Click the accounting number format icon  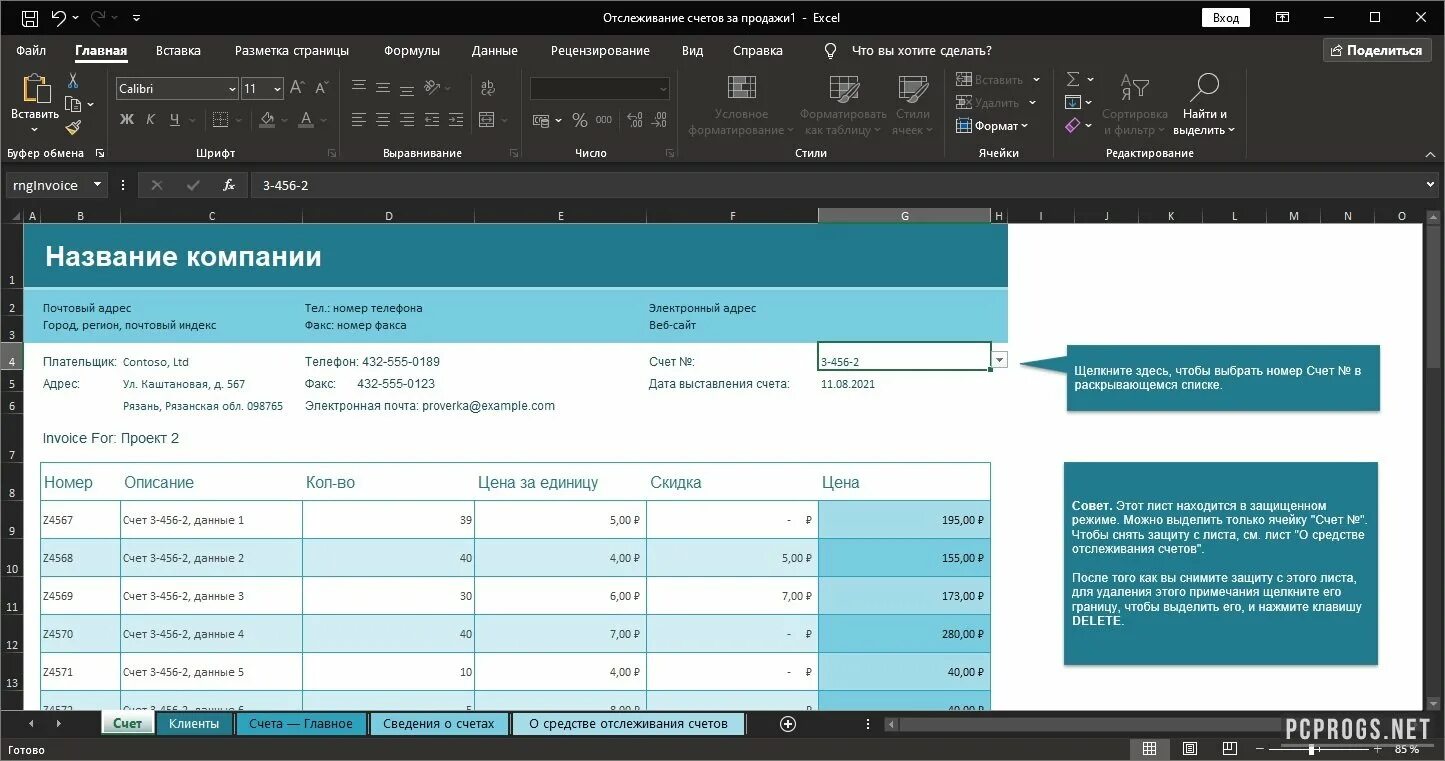pyautogui.click(x=541, y=120)
